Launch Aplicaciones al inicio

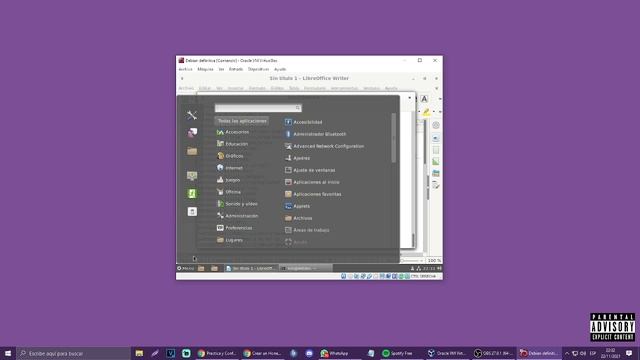pos(312,182)
